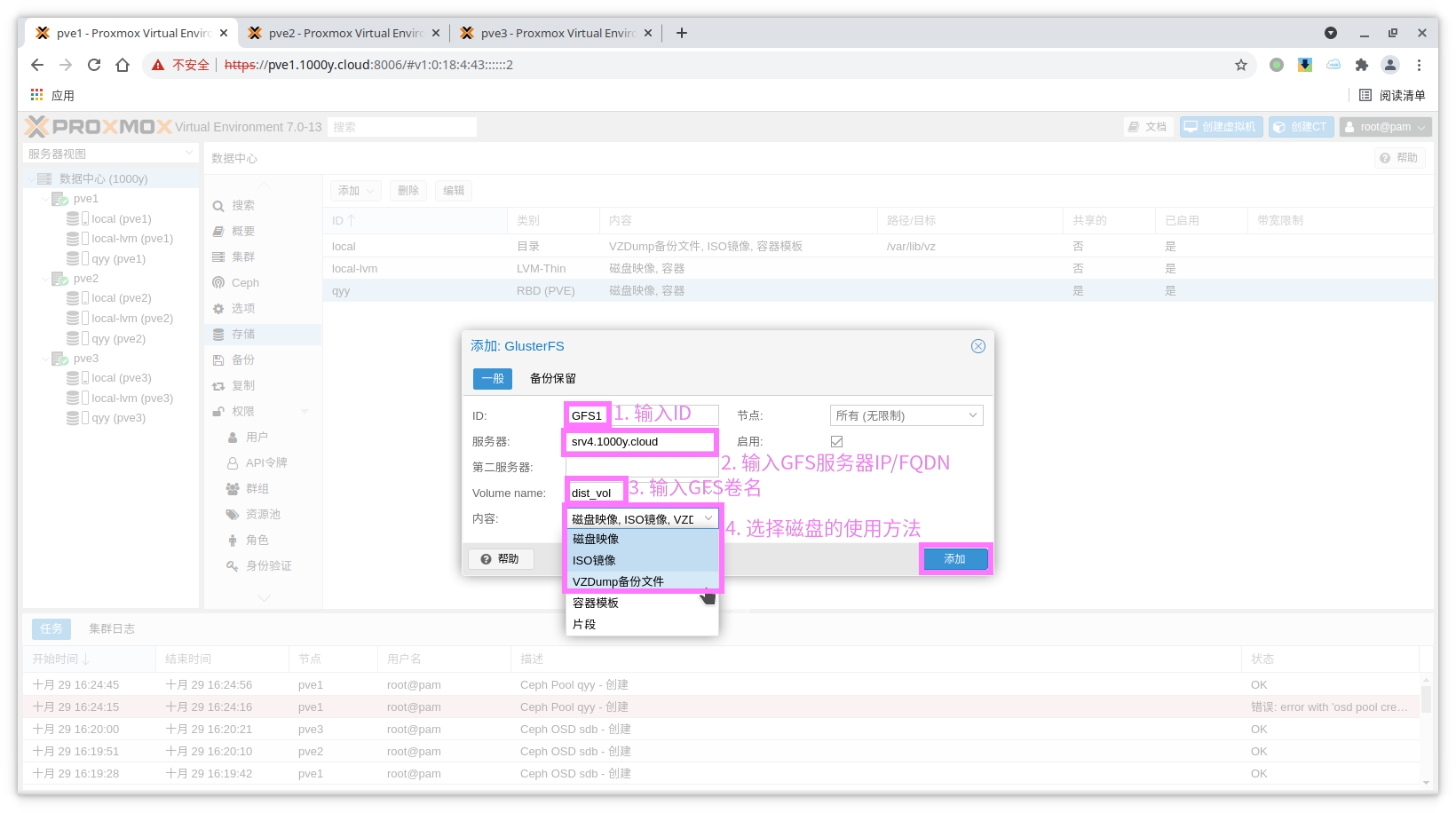Bookmark page with the star icon
Image resolution: width=1456 pixels, height=813 pixels.
(1240, 65)
